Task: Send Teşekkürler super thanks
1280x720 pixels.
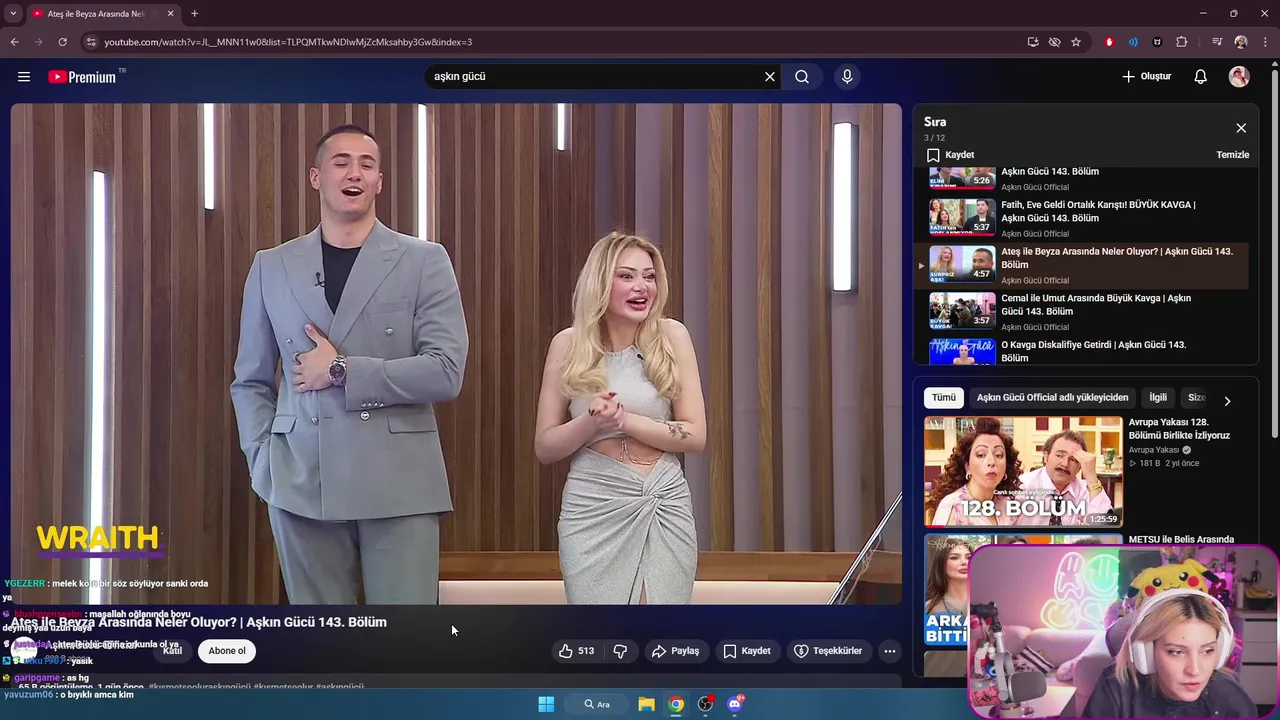Action: (828, 651)
